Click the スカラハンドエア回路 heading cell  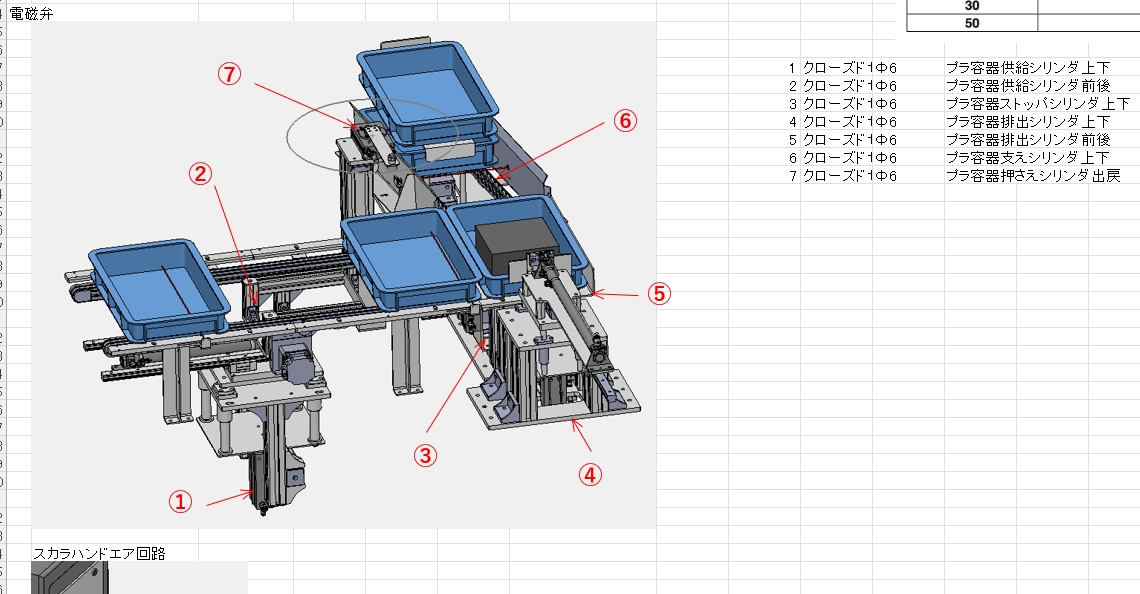[99, 553]
